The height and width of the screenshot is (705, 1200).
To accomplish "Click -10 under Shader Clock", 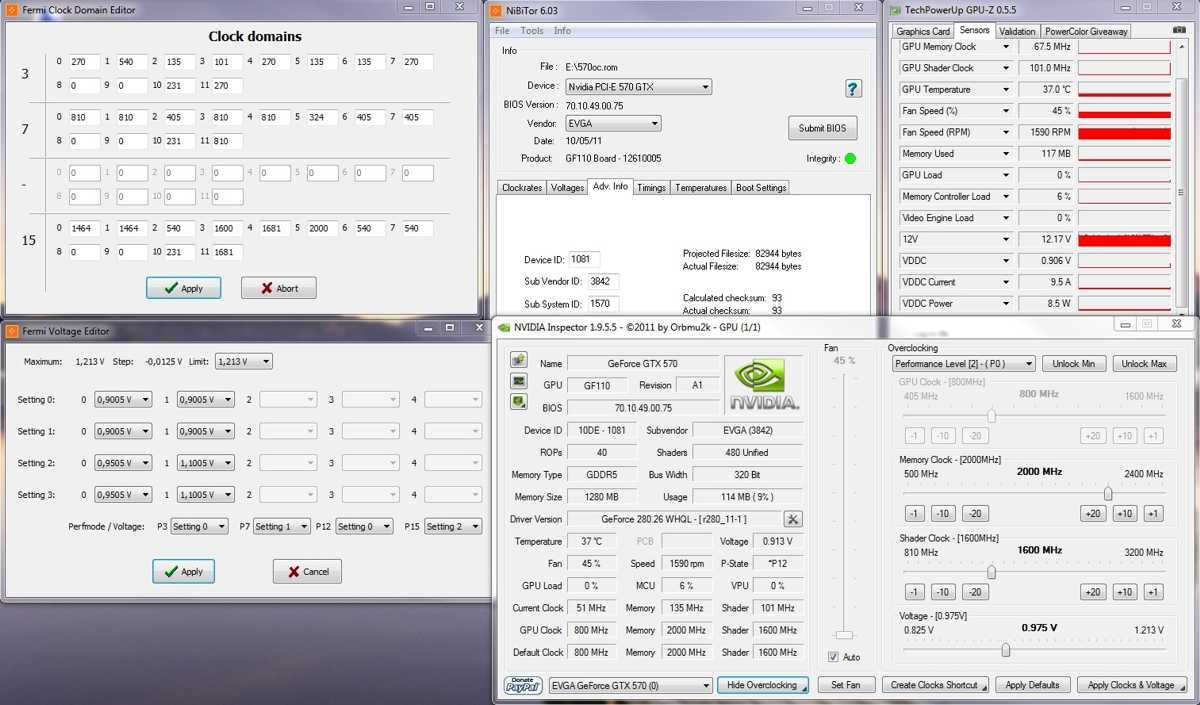I will [x=942, y=591].
